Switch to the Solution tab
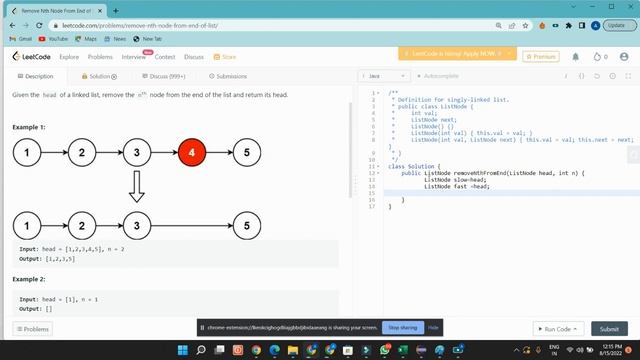 [99, 76]
